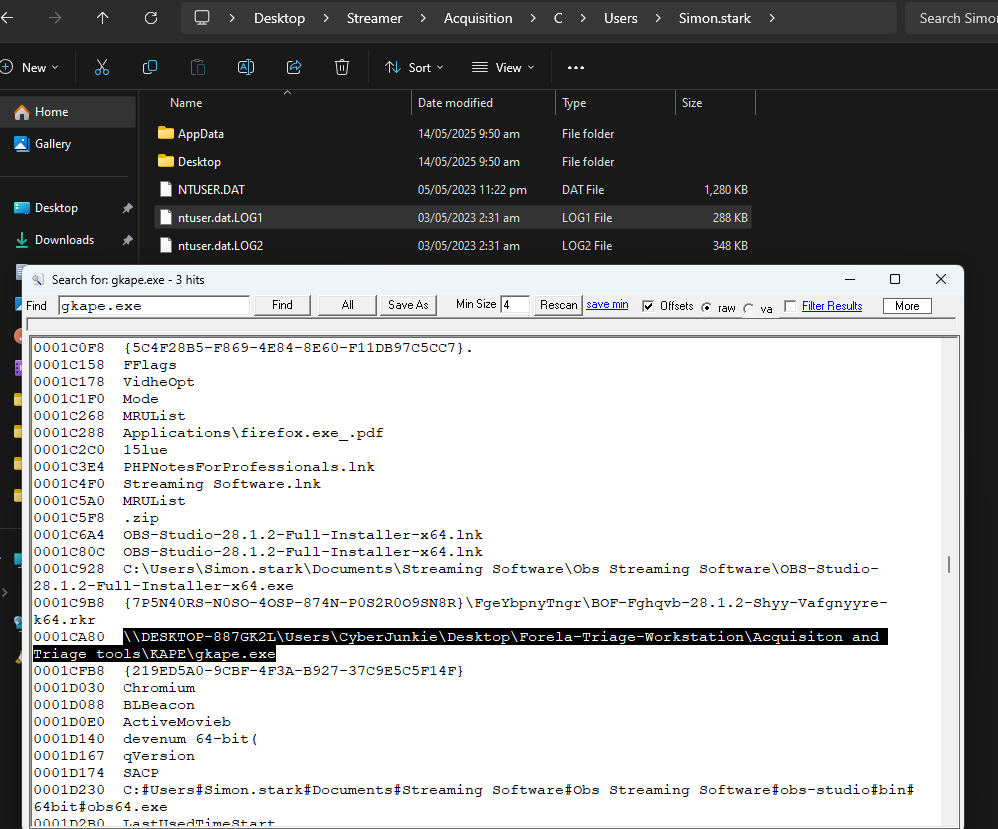Click the Find text input field
998x829 pixels.
point(154,305)
